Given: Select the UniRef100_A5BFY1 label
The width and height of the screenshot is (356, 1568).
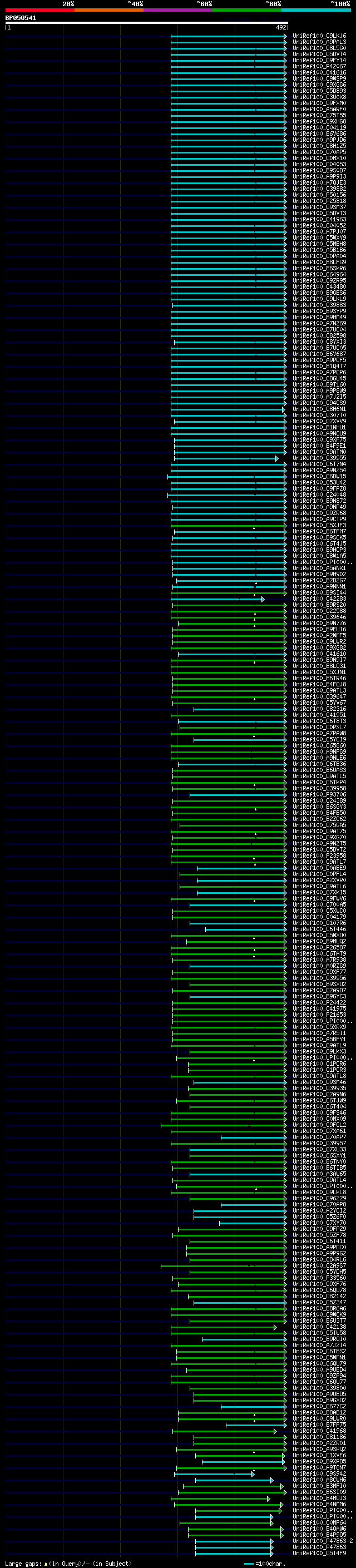Looking at the screenshot, I should point(319,1039).
